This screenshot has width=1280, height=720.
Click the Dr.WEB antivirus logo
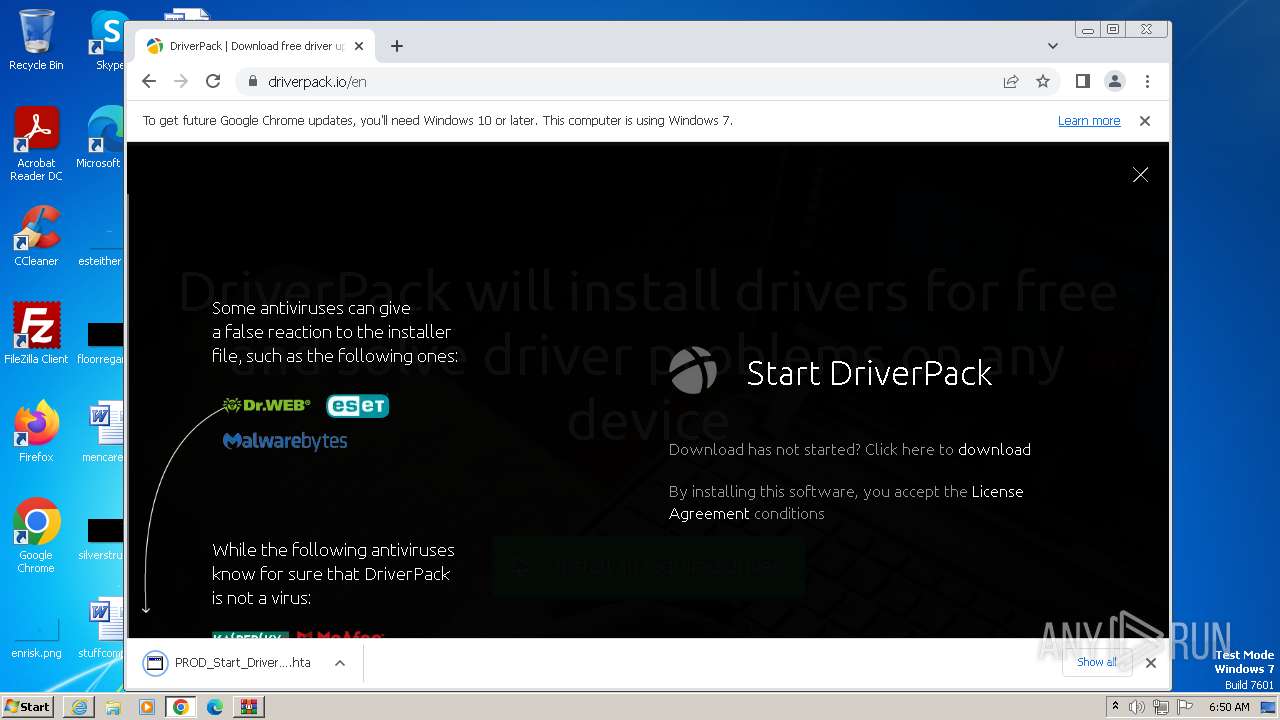tap(267, 405)
